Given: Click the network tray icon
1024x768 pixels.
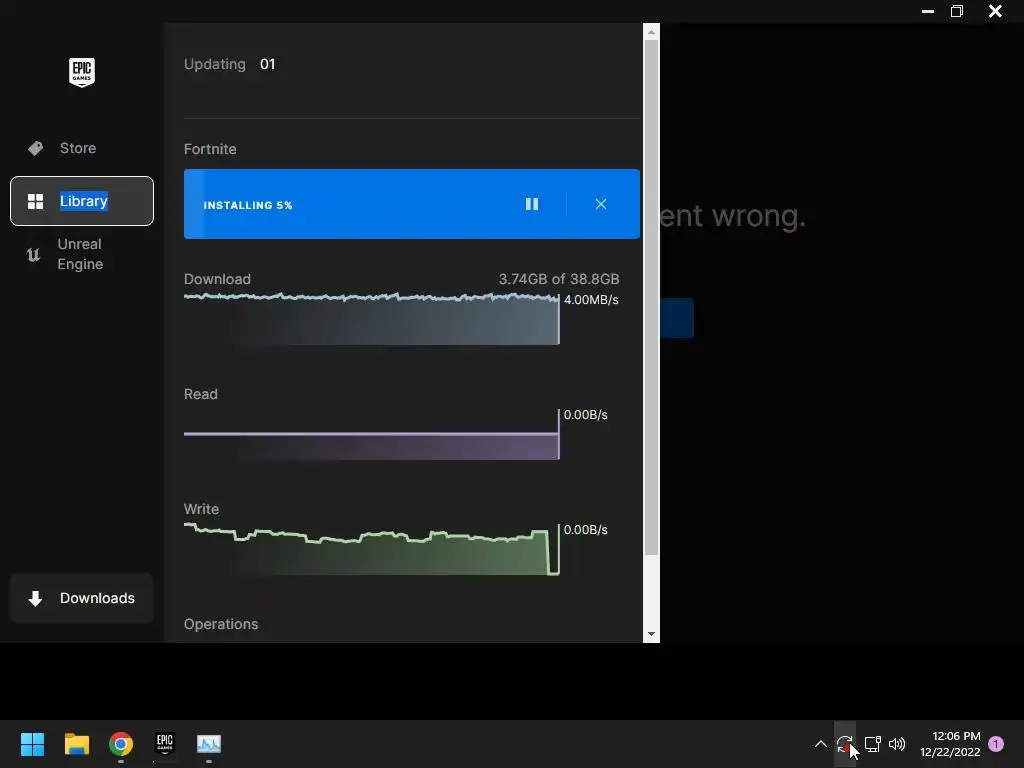Looking at the screenshot, I should 872,744.
